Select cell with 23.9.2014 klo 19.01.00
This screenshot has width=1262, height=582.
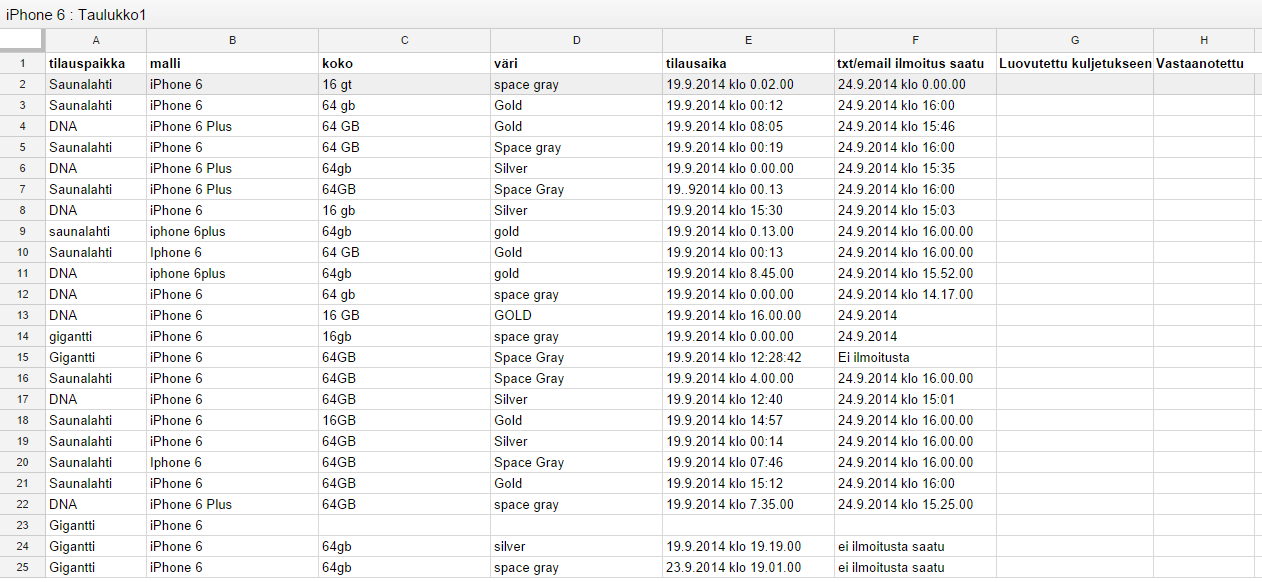748,567
